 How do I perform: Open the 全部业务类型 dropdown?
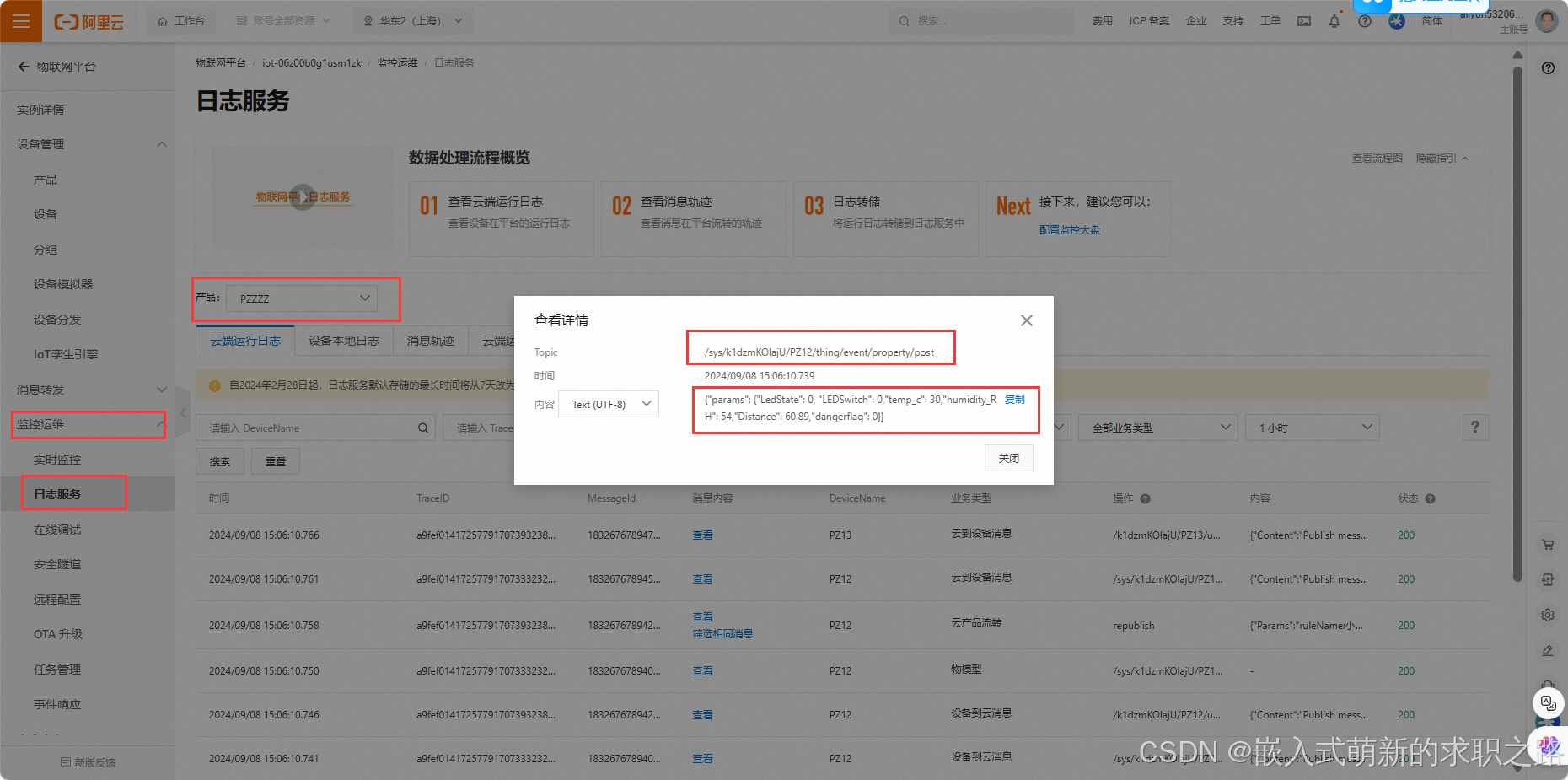tap(1157, 428)
